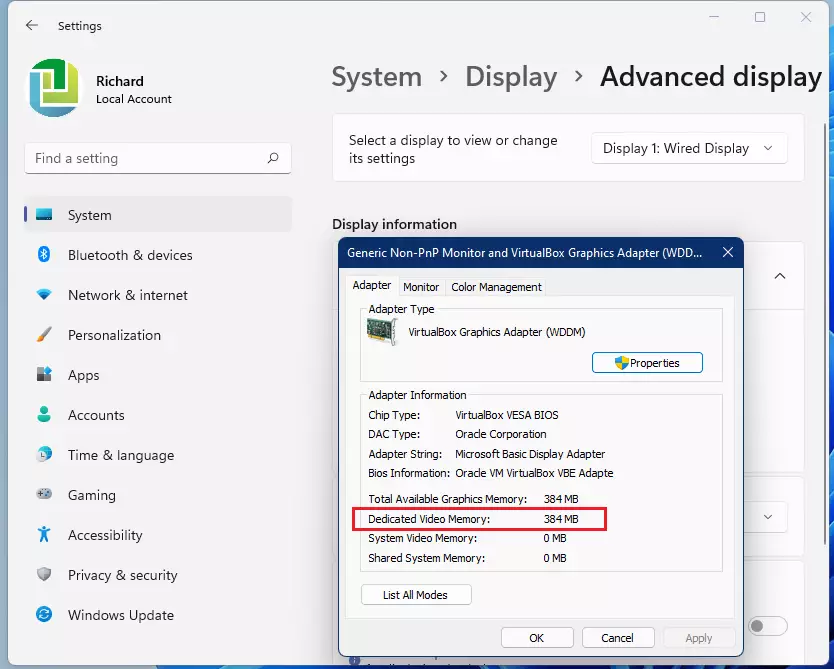
Task: Open the Color Management tab
Action: (x=496, y=287)
